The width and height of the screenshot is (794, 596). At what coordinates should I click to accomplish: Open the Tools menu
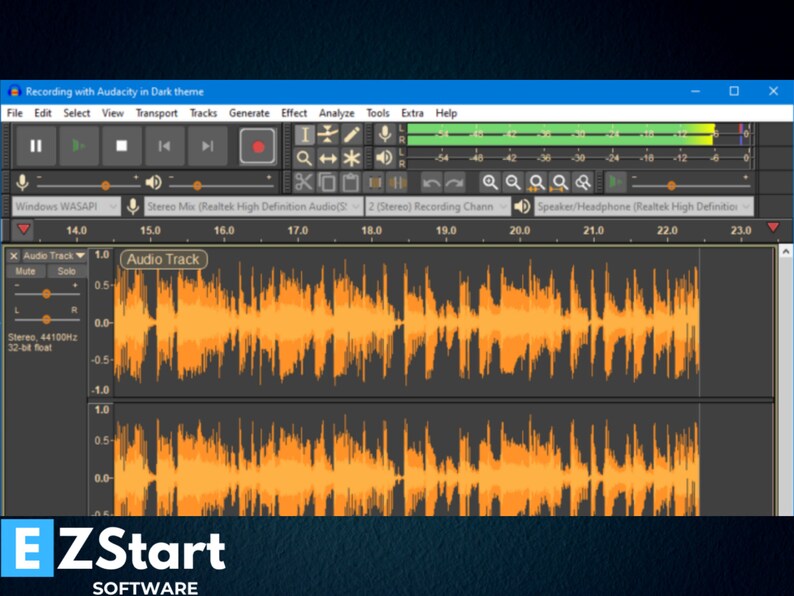[378, 113]
